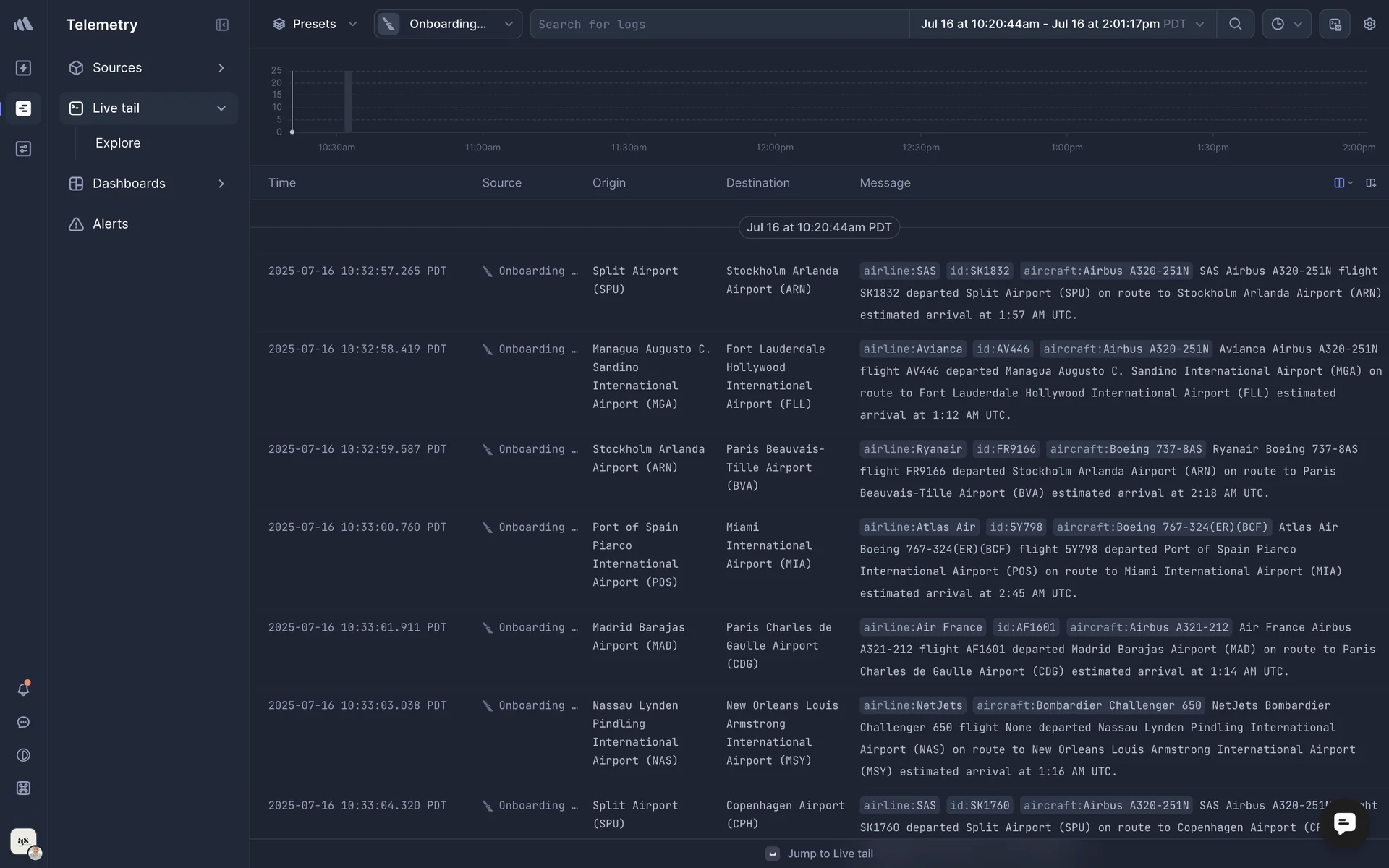Open the chat support bubble

click(x=1344, y=823)
